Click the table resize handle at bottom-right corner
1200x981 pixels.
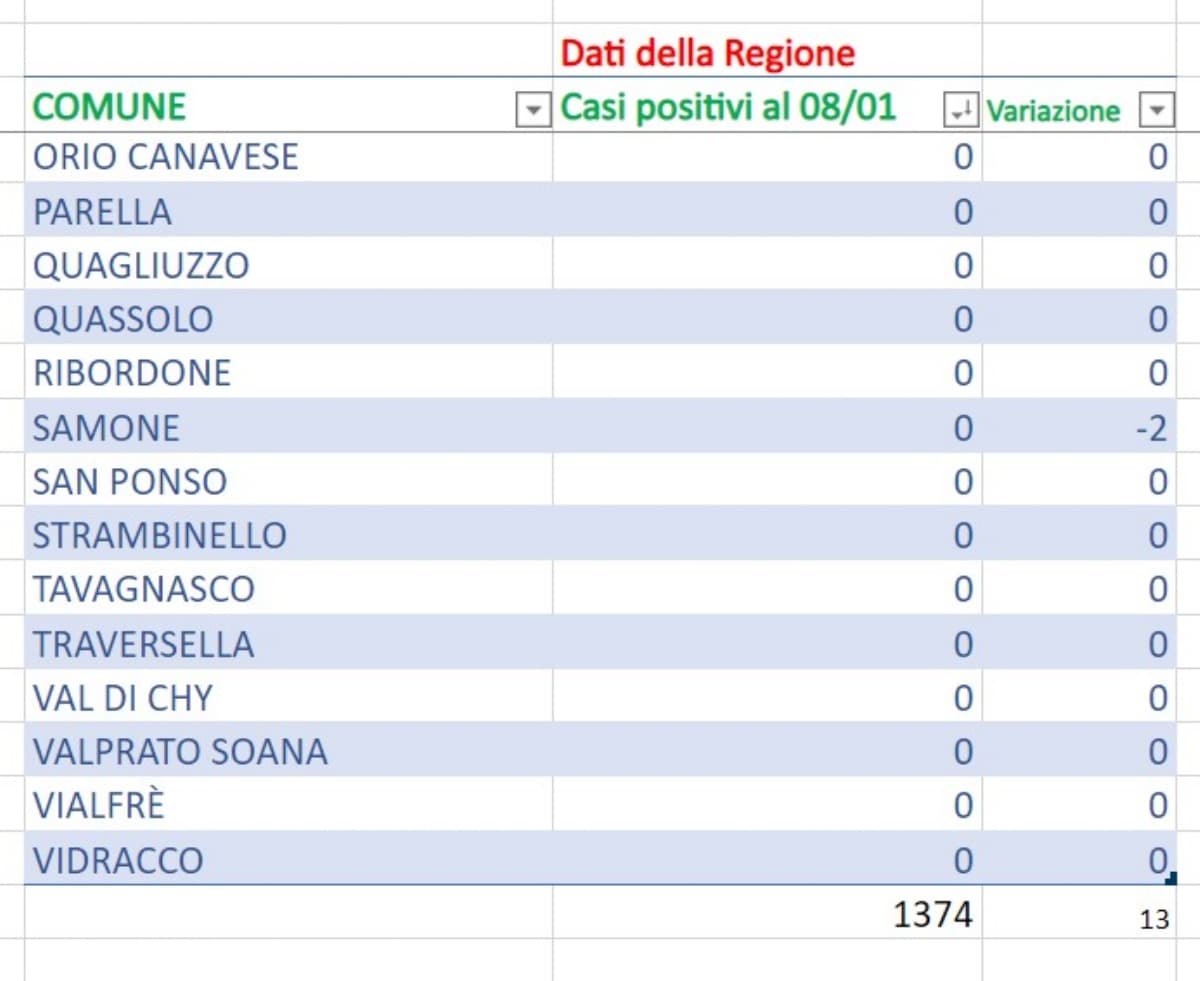click(x=1171, y=881)
